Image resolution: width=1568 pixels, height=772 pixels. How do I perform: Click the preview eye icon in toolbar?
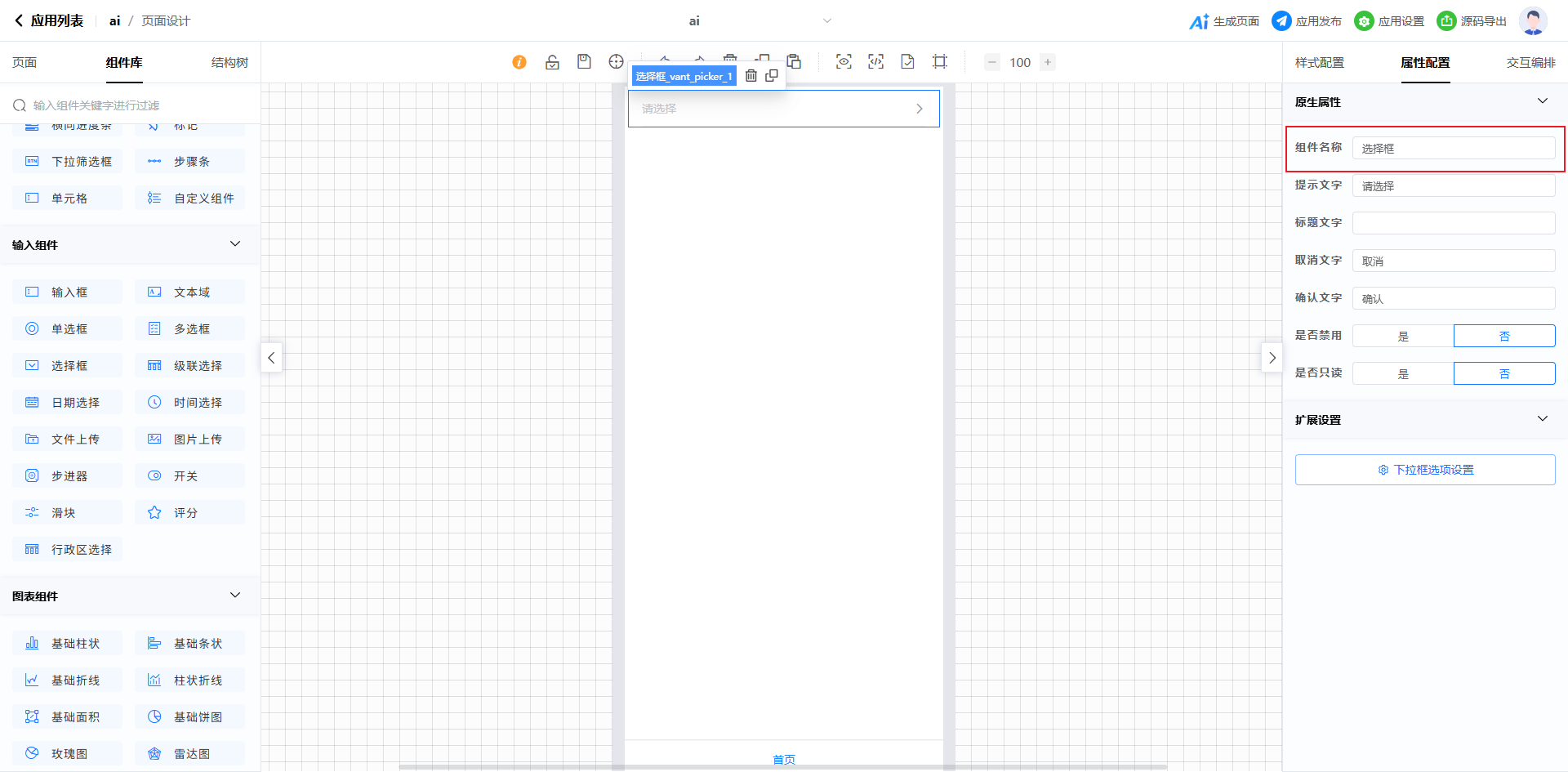(844, 62)
